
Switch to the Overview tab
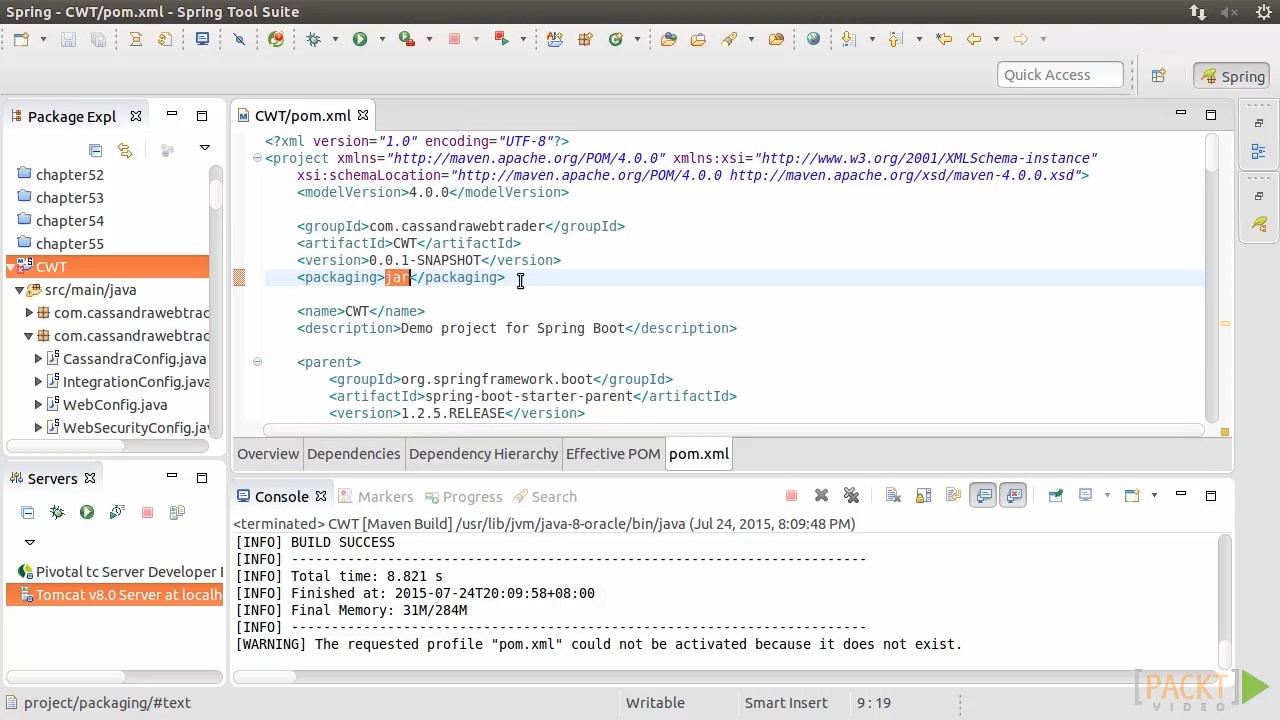[268, 454]
